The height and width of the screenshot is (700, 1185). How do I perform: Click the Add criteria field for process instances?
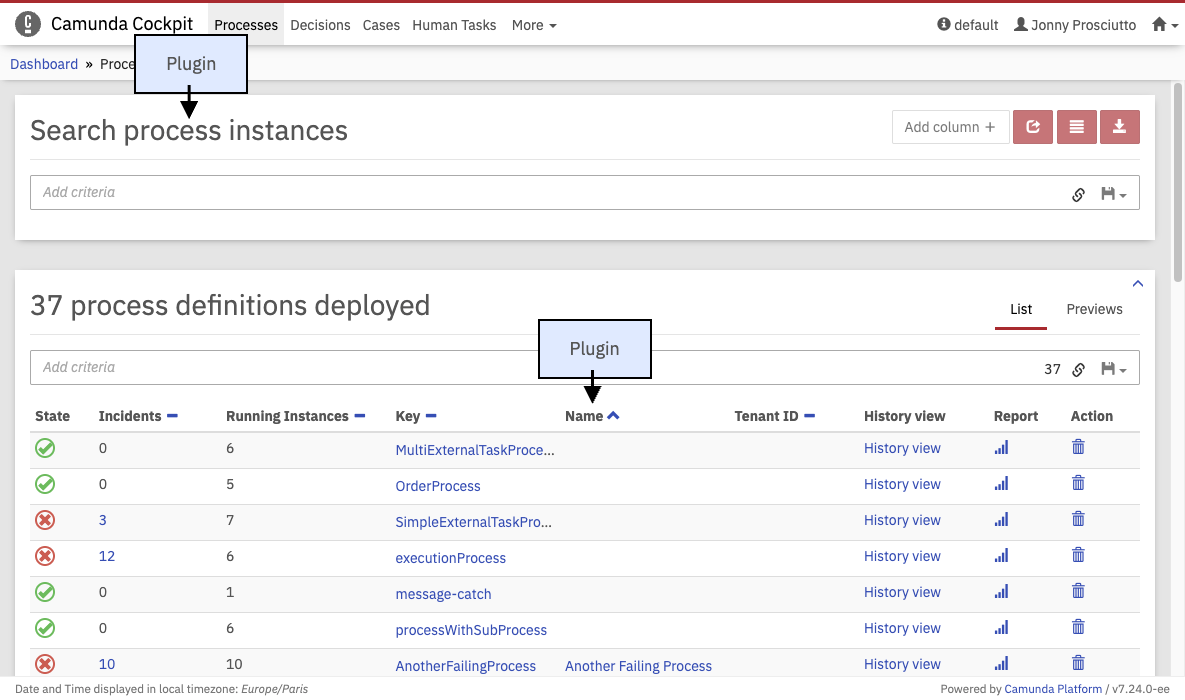pos(540,192)
